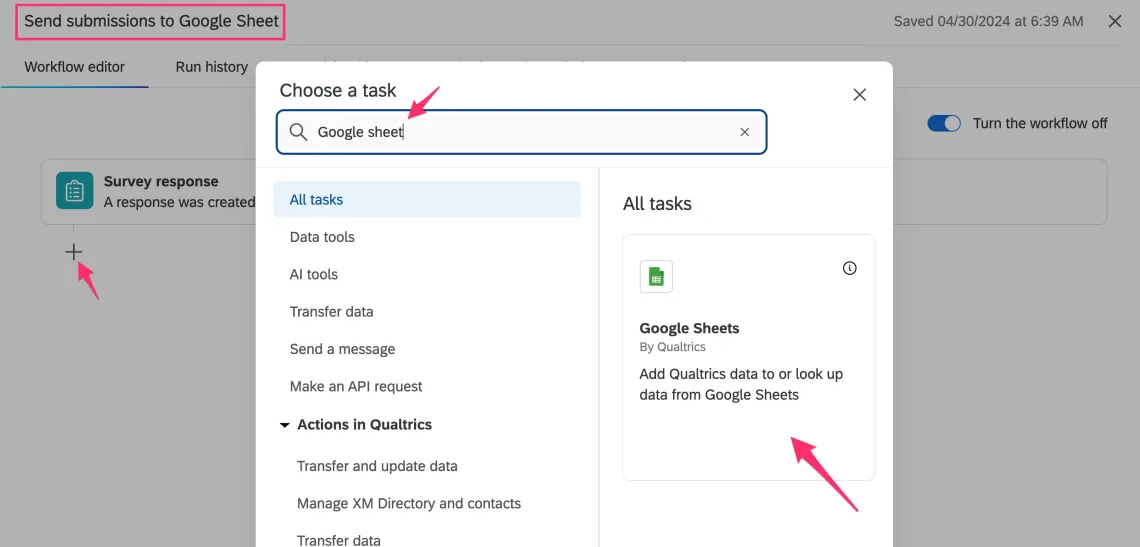Image resolution: width=1140 pixels, height=547 pixels.
Task: Choose Send a message category
Action: coord(342,349)
